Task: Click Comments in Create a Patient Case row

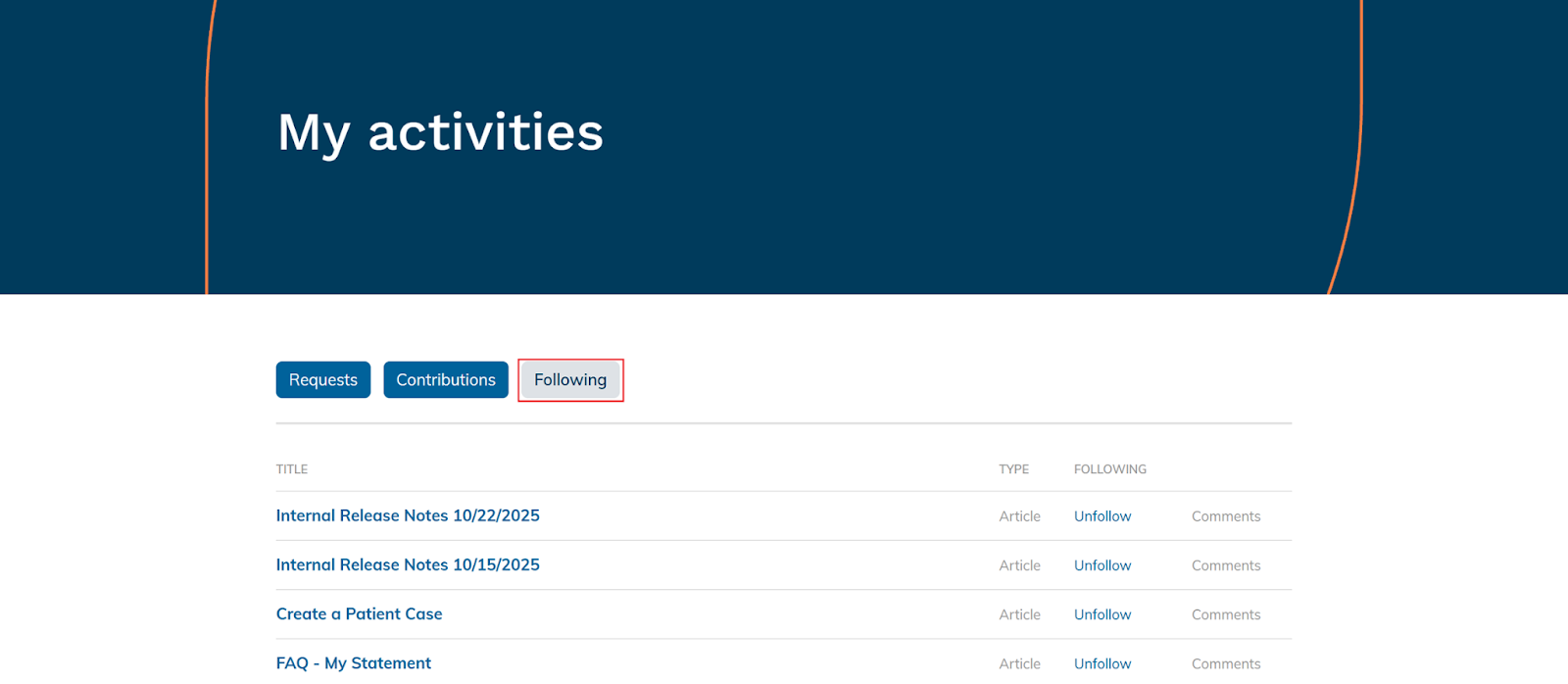Action: [x=1225, y=614]
